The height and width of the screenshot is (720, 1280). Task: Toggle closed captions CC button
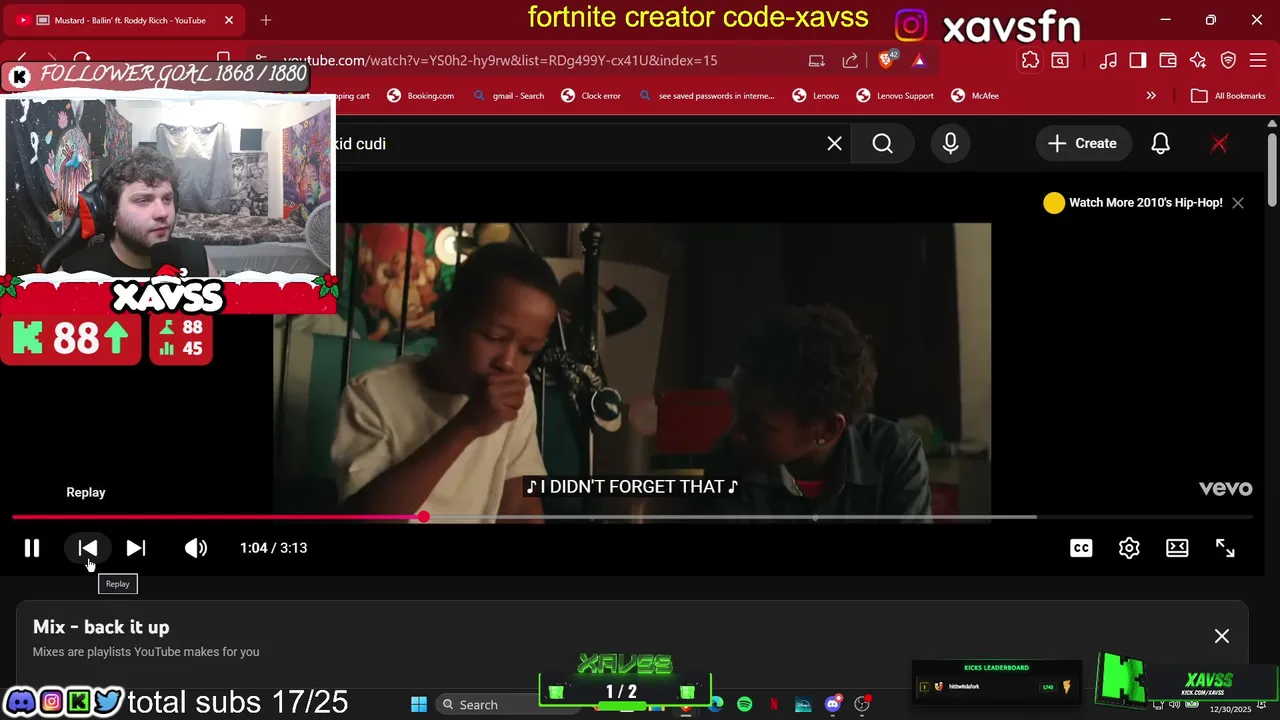point(1081,548)
